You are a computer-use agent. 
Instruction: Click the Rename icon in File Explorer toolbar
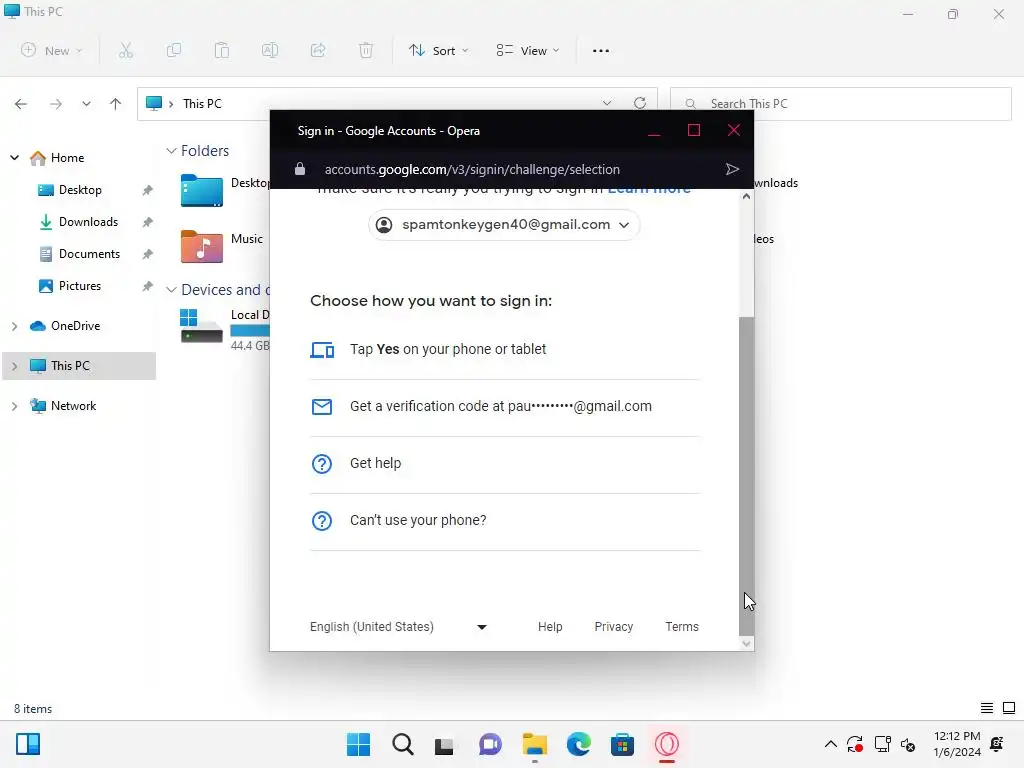(270, 50)
